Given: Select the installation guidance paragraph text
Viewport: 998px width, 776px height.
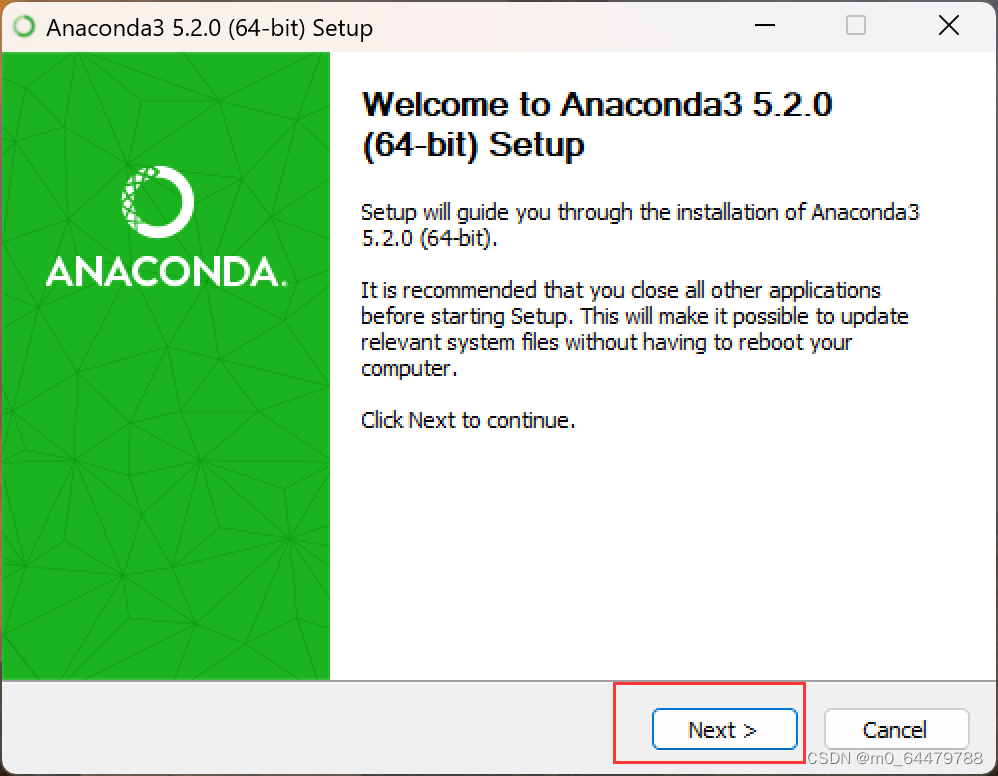Looking at the screenshot, I should click(x=640, y=225).
